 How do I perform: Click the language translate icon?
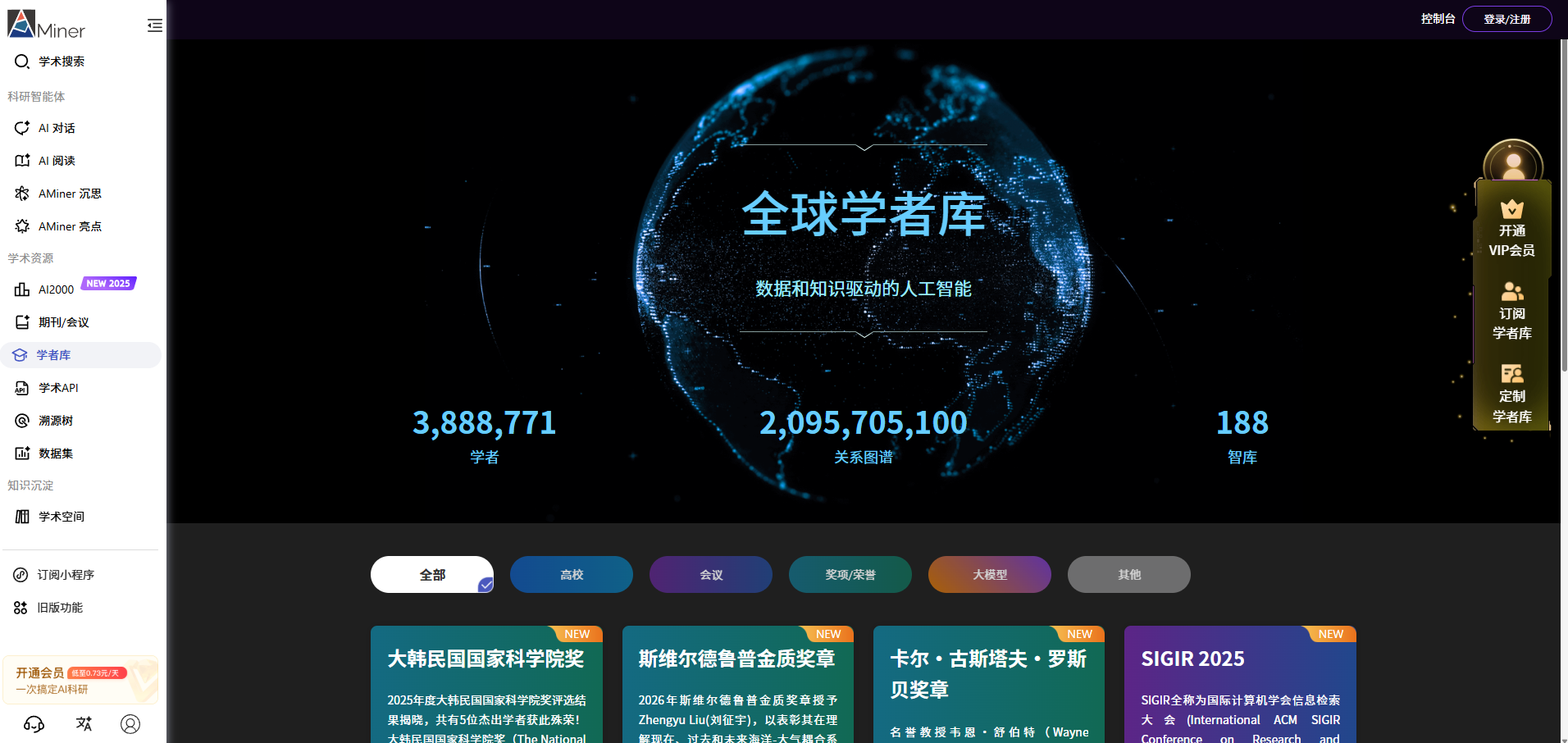pyautogui.click(x=84, y=724)
